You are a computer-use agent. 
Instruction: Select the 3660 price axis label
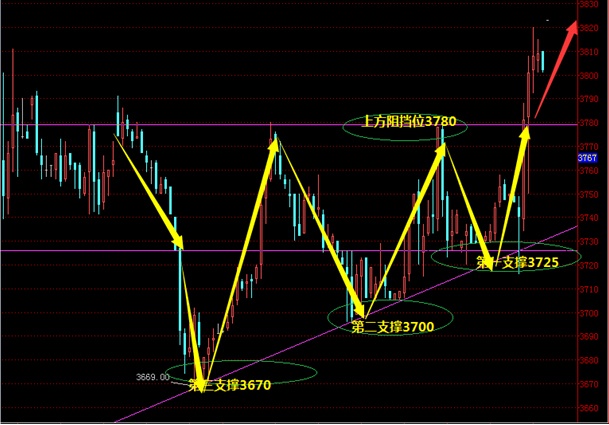pyautogui.click(x=590, y=408)
